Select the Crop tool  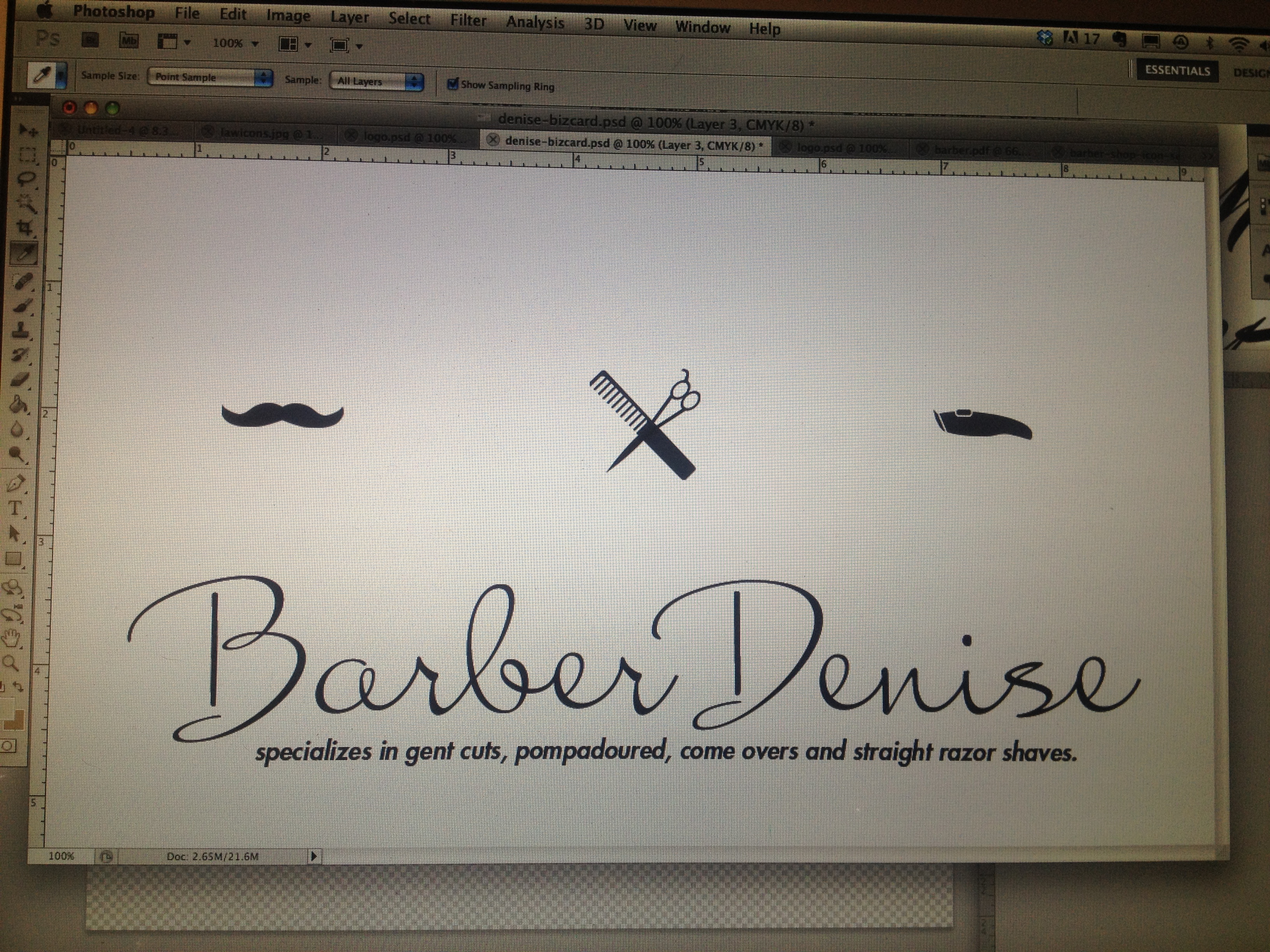pyautogui.click(x=25, y=228)
